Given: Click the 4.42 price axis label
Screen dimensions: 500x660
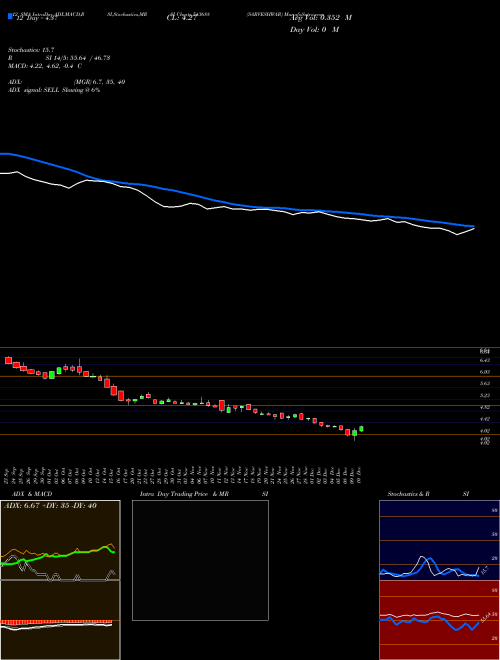Looking at the screenshot, I should 484,419.
